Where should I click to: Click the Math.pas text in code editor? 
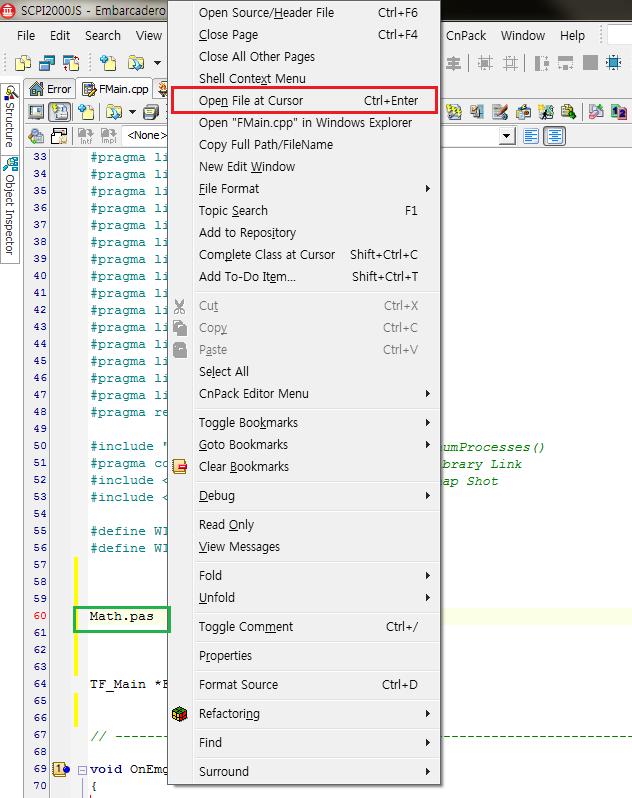click(122, 616)
